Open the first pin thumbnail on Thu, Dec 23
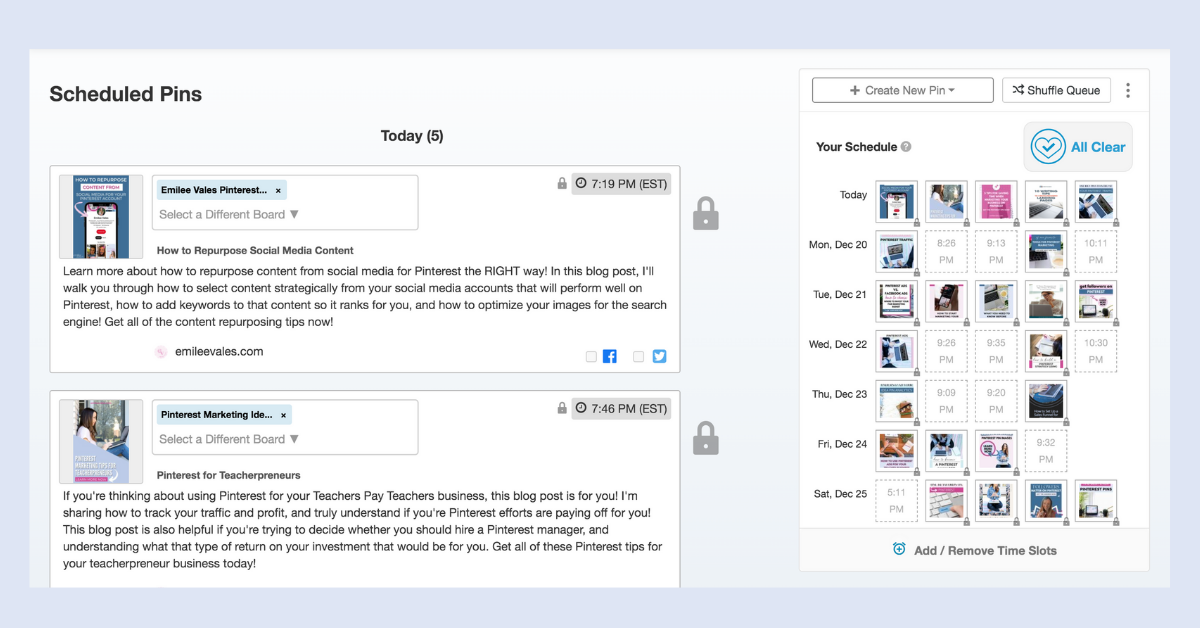 [x=896, y=401]
